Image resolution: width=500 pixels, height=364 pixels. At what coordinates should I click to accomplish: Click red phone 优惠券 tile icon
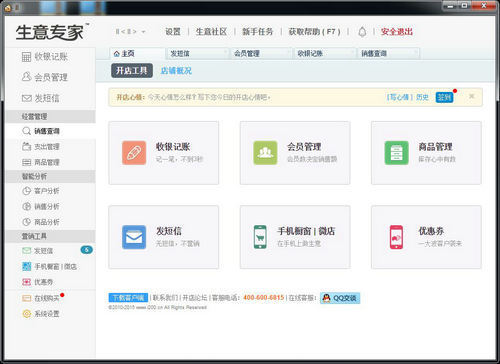(x=396, y=237)
